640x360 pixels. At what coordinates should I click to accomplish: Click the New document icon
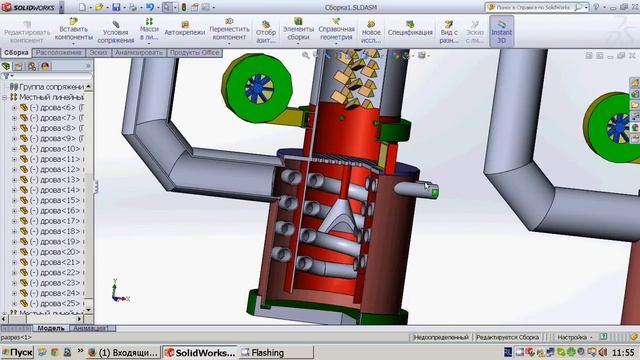point(82,7)
